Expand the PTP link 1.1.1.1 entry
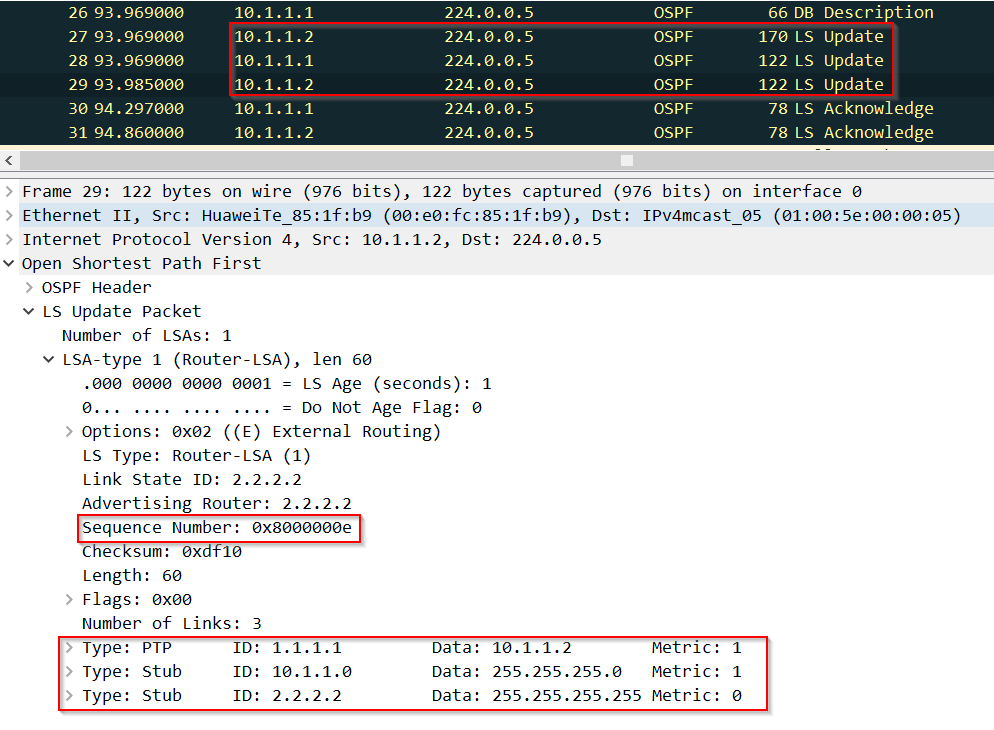The width and height of the screenshot is (994, 730). tap(68, 648)
